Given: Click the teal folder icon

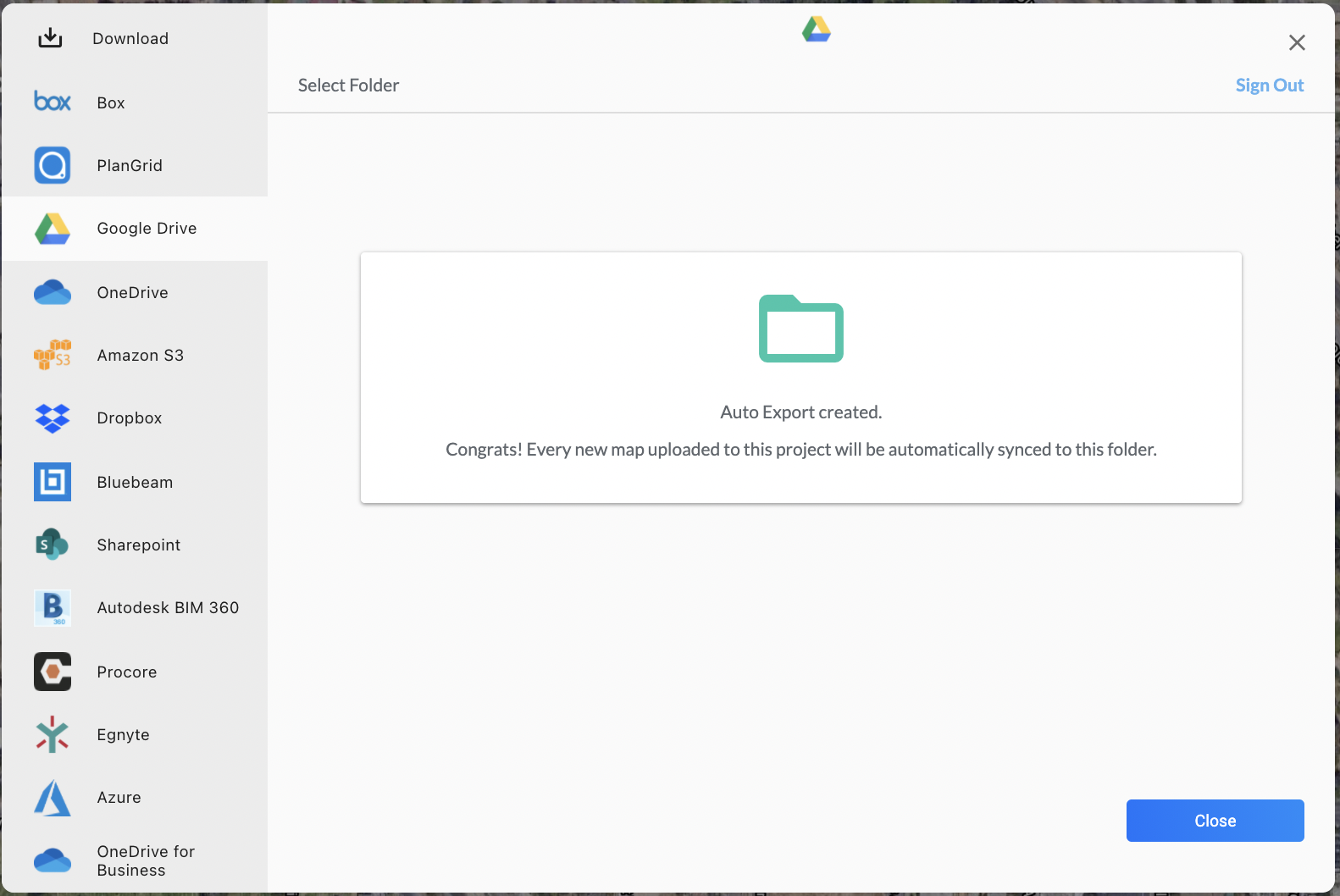Looking at the screenshot, I should [801, 329].
